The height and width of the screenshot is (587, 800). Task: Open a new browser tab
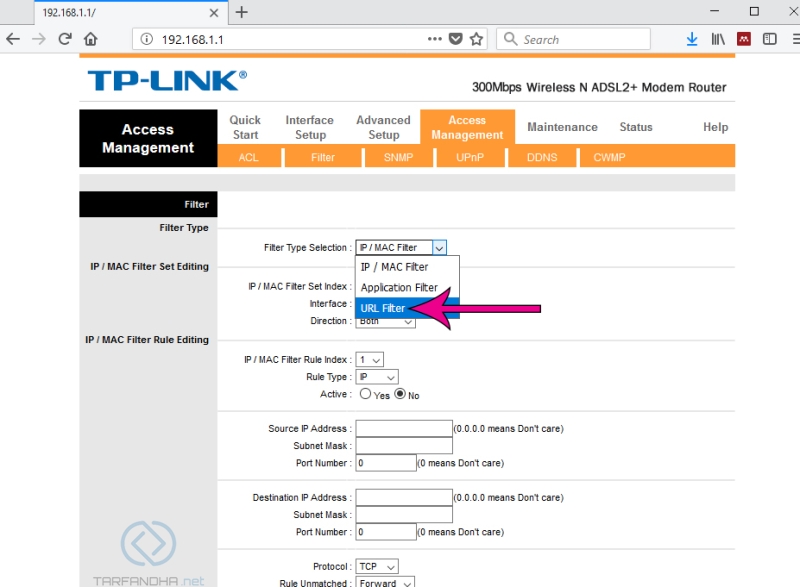(x=241, y=12)
